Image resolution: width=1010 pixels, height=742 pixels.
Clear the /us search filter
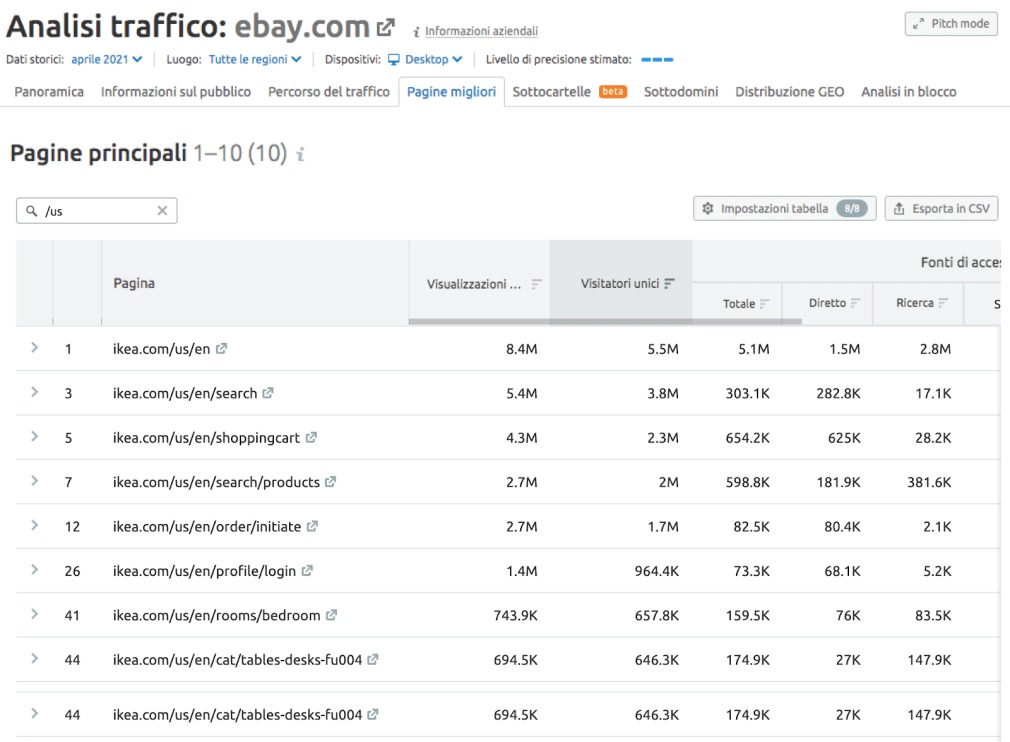click(162, 211)
